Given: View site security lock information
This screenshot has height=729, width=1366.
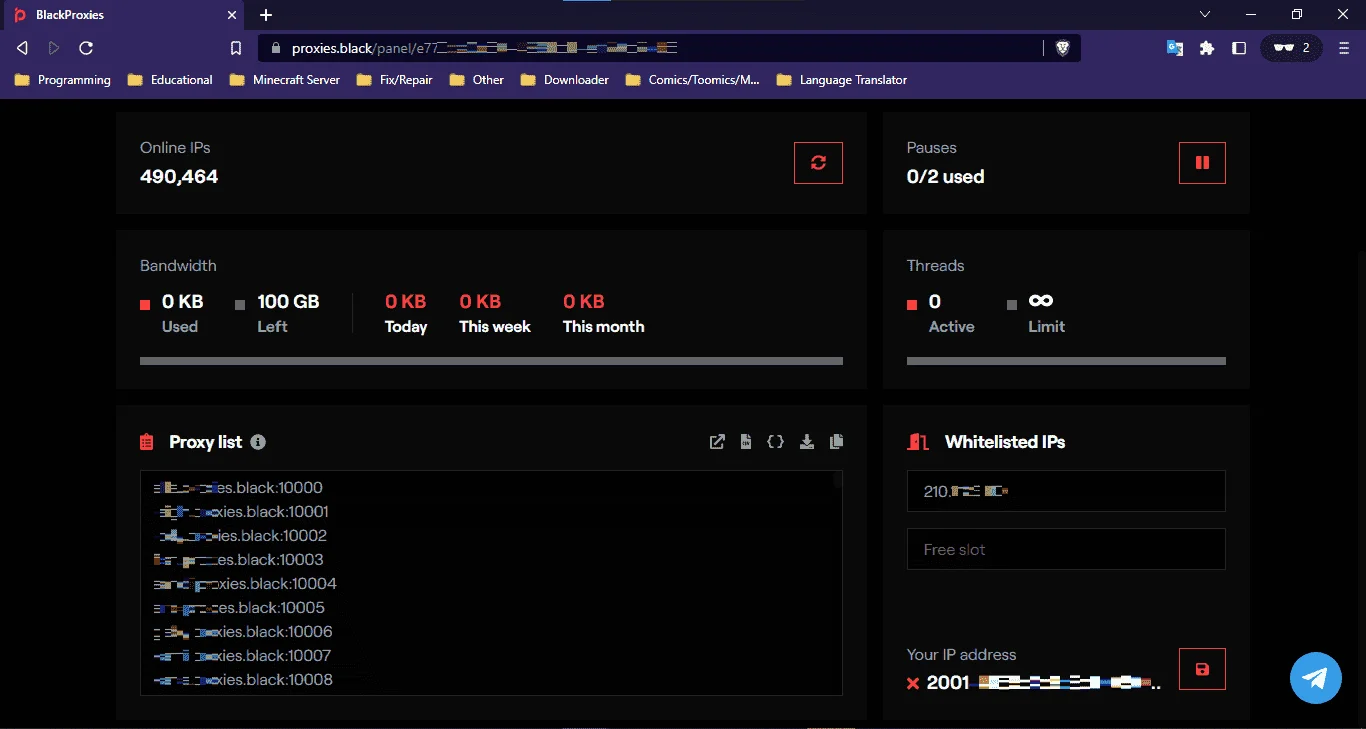Looking at the screenshot, I should tap(275, 48).
